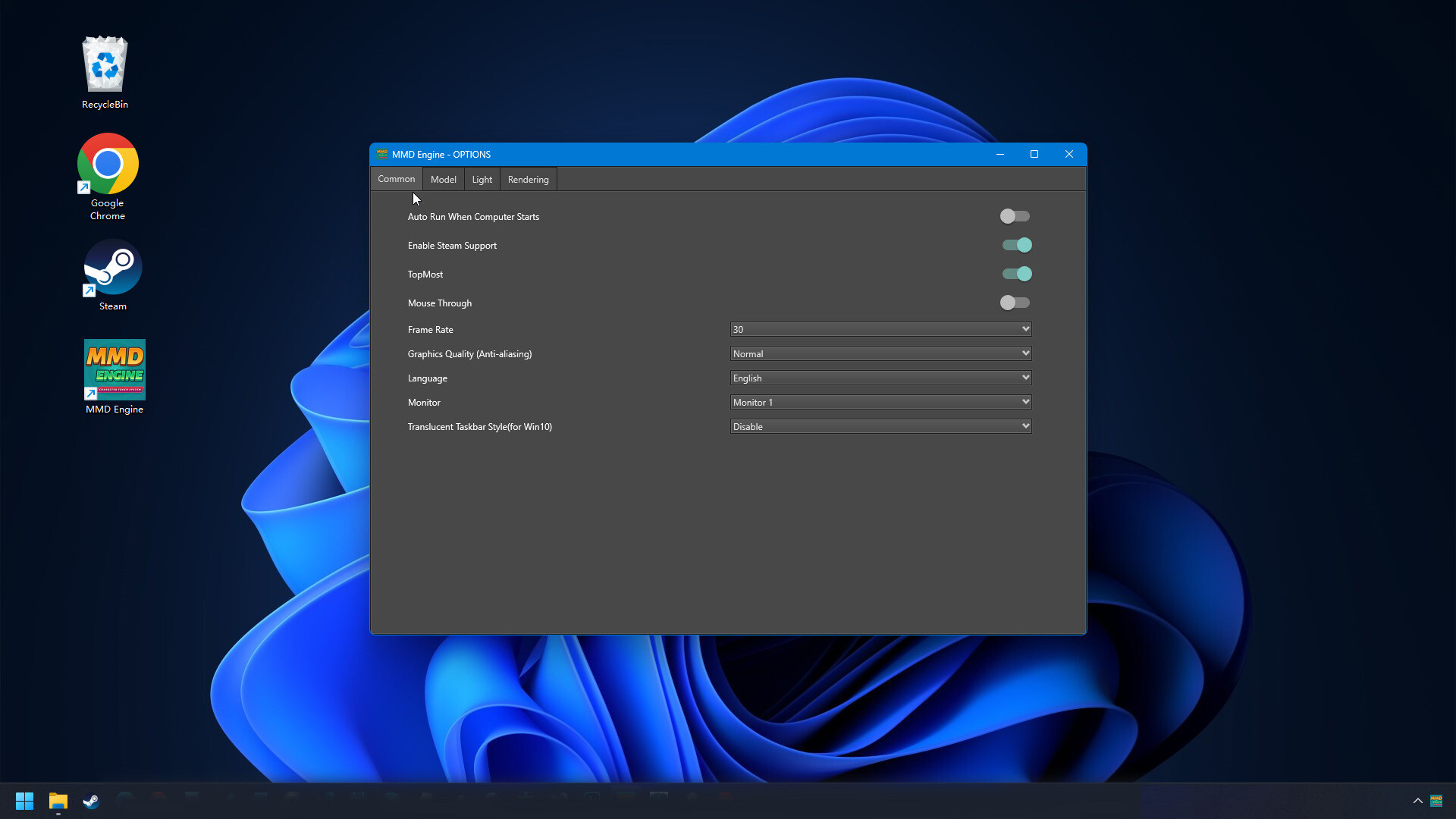Click the Windows Start button
This screenshot has height=819, width=1456.
pos(24,800)
